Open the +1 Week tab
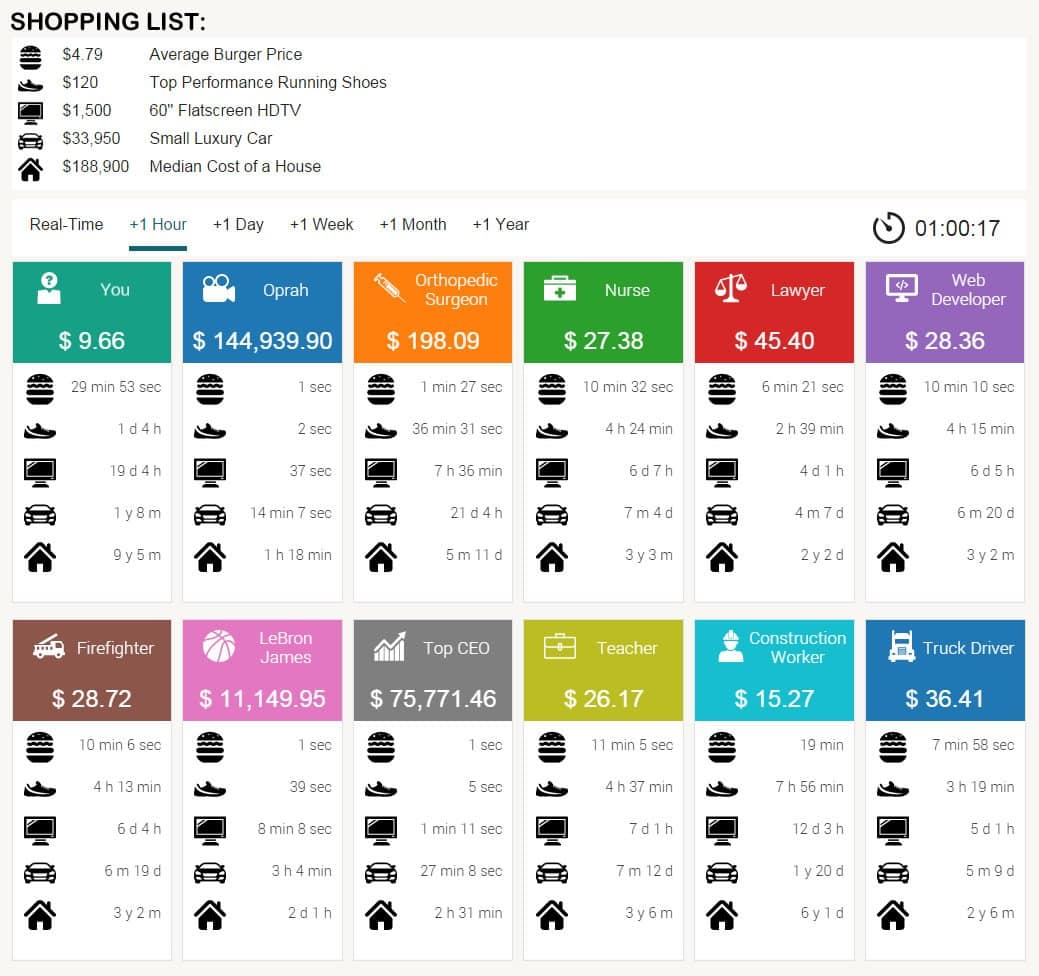1039x976 pixels. (x=321, y=224)
